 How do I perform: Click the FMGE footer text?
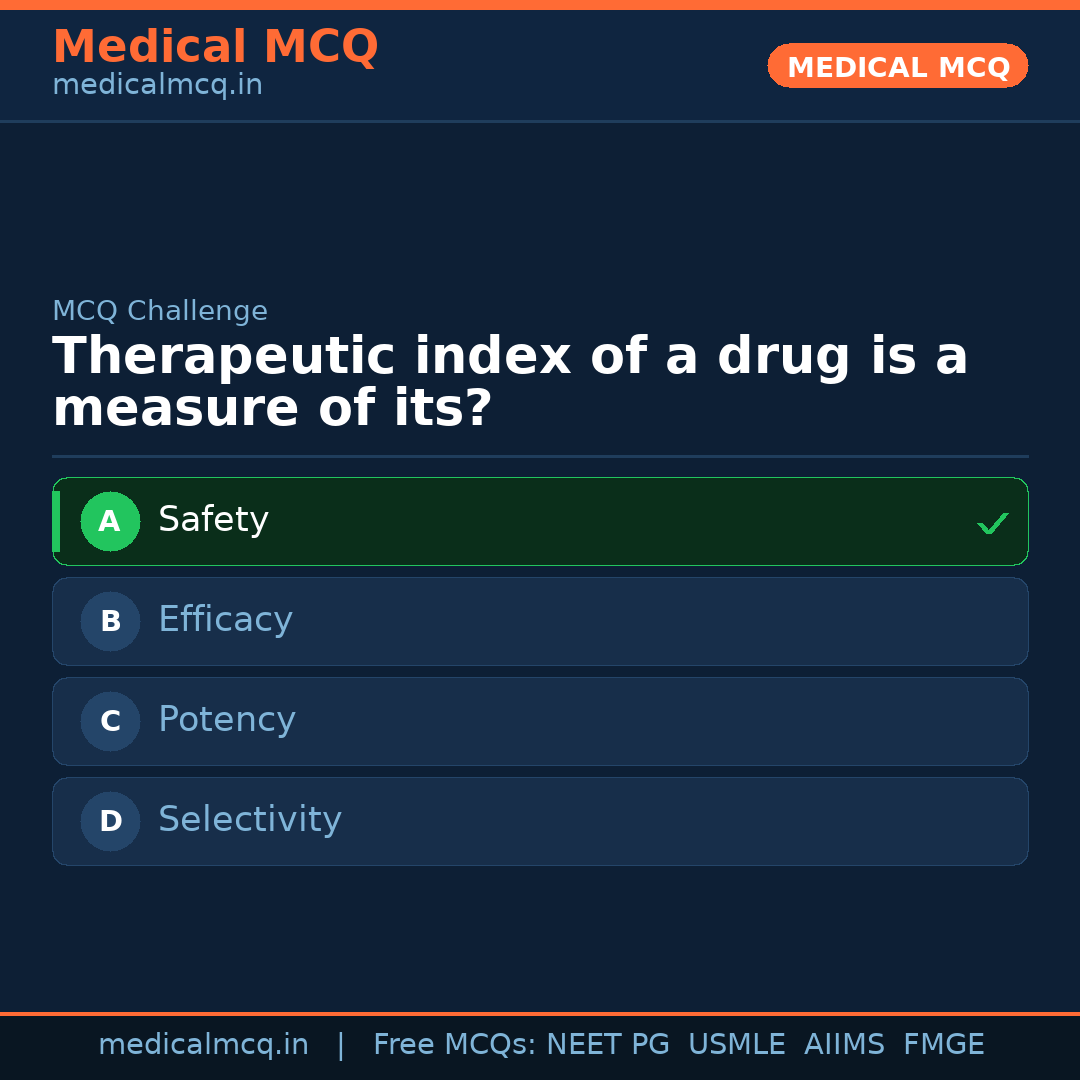tap(943, 1045)
